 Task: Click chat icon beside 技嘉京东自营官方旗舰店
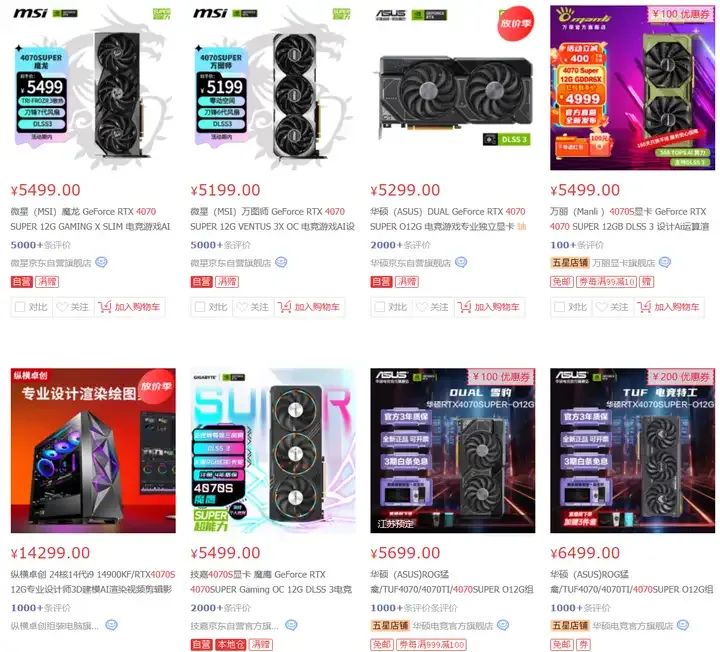(291, 625)
